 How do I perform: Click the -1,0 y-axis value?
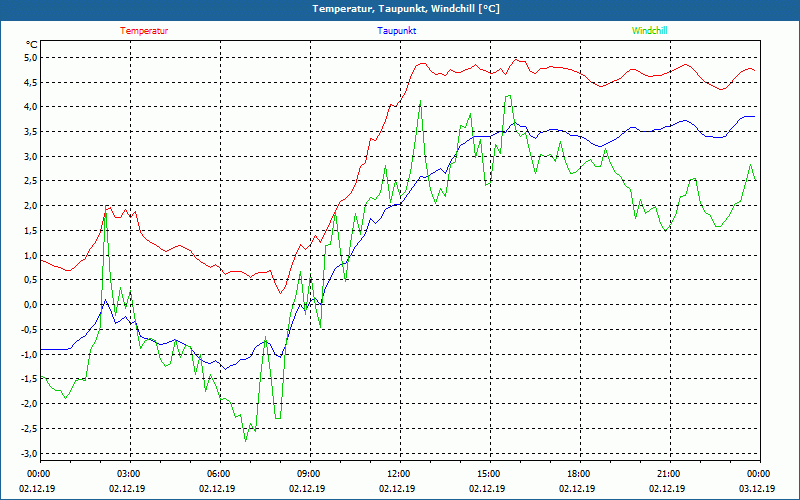[30, 354]
